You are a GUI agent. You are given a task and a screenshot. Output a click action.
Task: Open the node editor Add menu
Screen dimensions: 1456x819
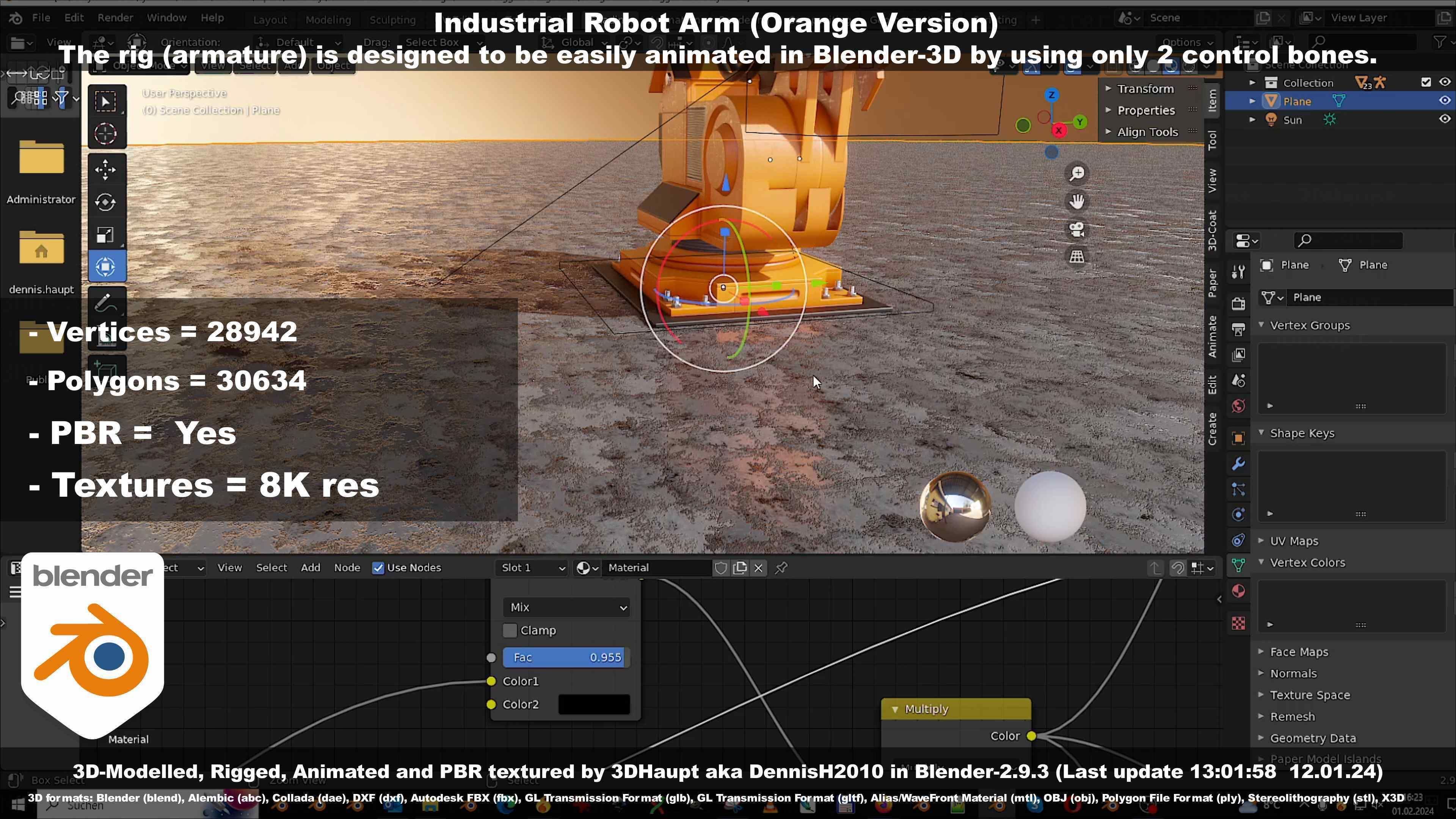point(310,568)
